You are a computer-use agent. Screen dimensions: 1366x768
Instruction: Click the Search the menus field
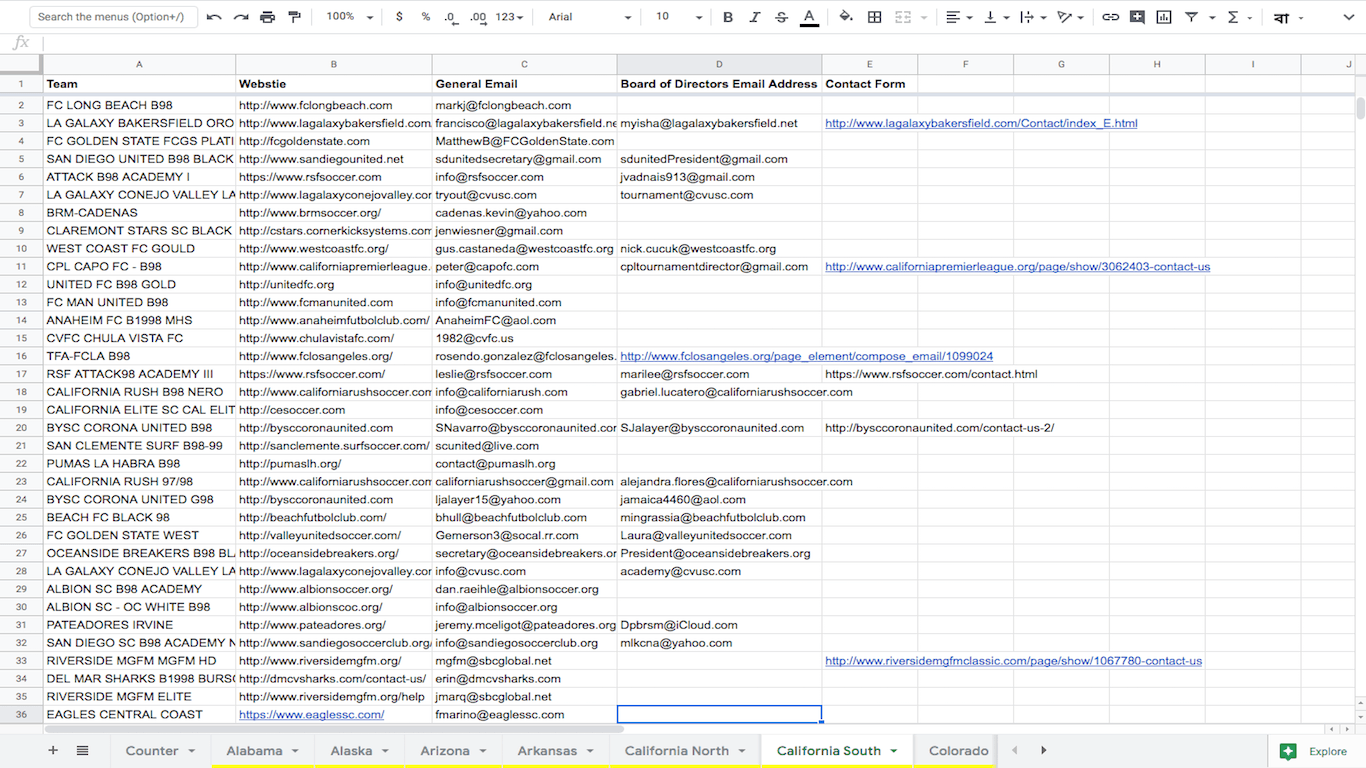[x=113, y=17]
